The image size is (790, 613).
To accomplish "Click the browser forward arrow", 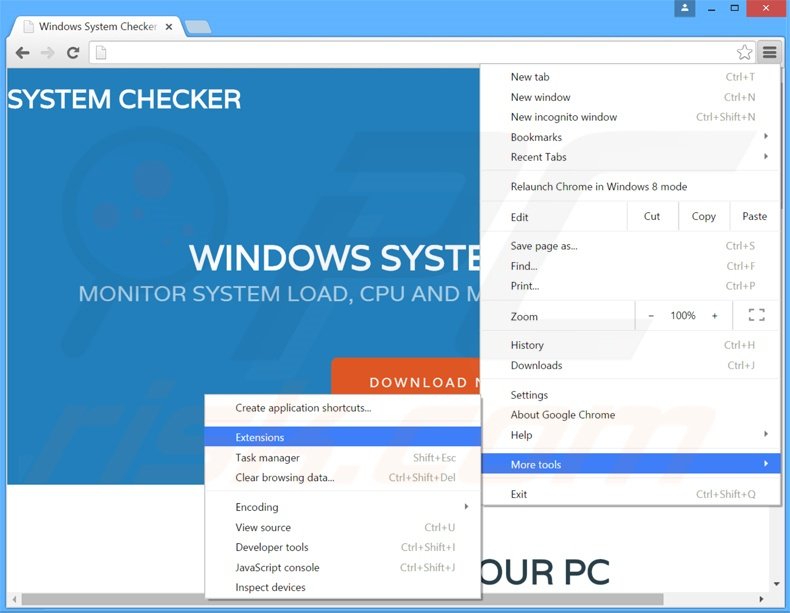I will (x=47, y=52).
